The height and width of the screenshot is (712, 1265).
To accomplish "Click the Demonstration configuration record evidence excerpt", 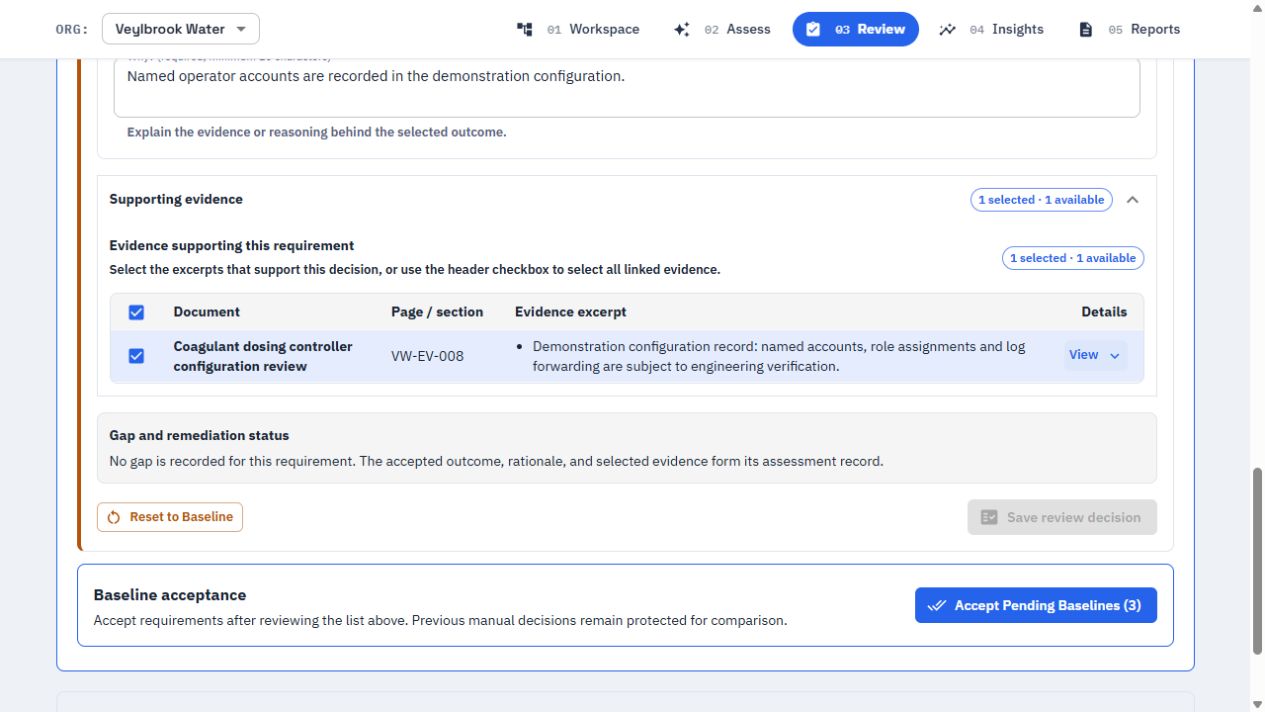I will tap(779, 356).
